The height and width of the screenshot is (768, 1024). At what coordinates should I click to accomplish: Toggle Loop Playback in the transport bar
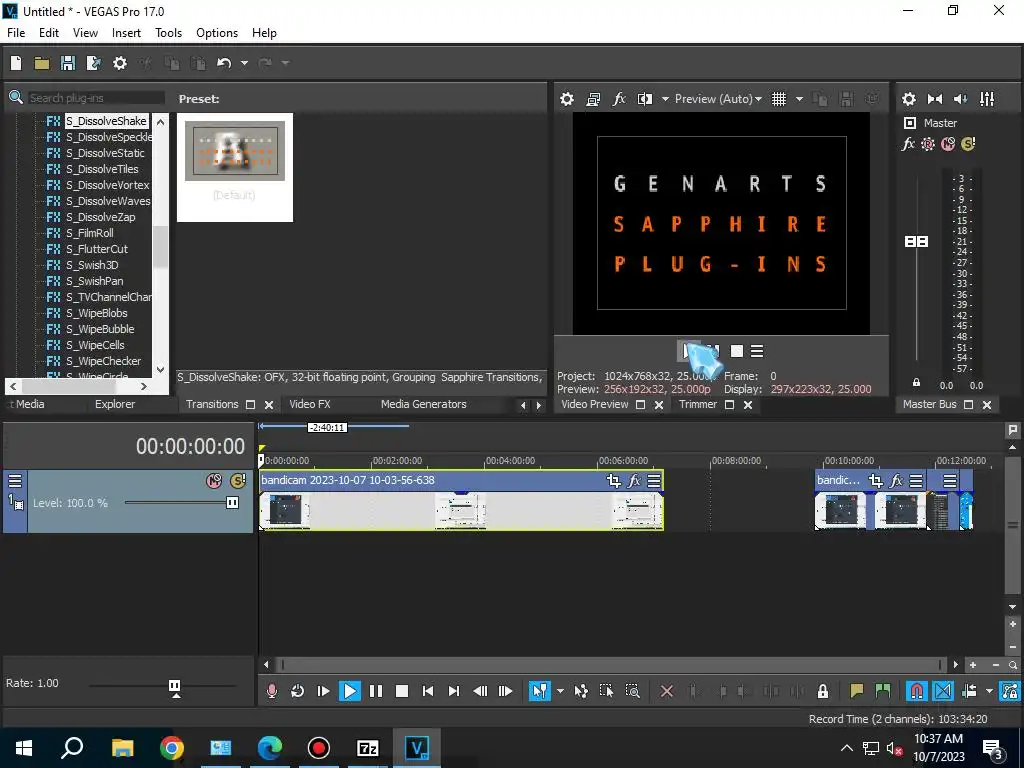click(297, 691)
